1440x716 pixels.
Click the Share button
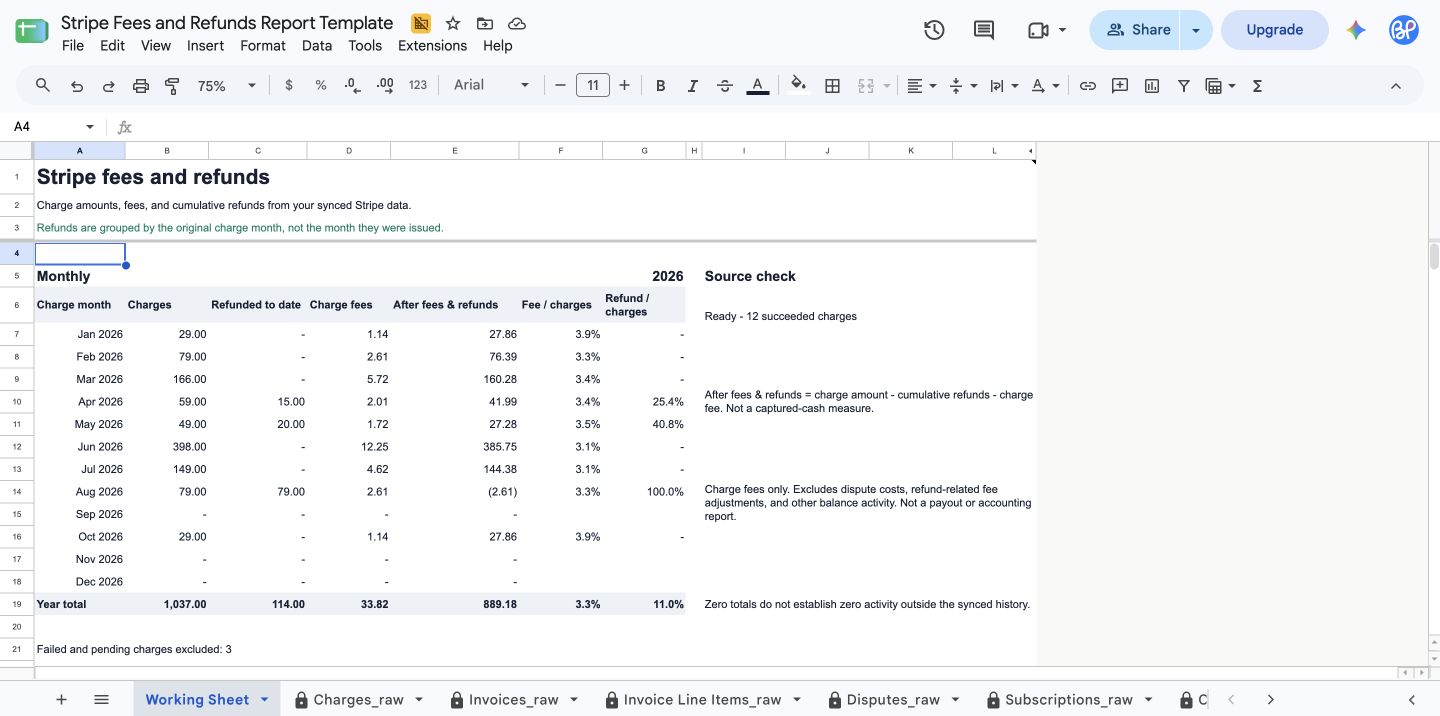pyautogui.click(x=1135, y=30)
